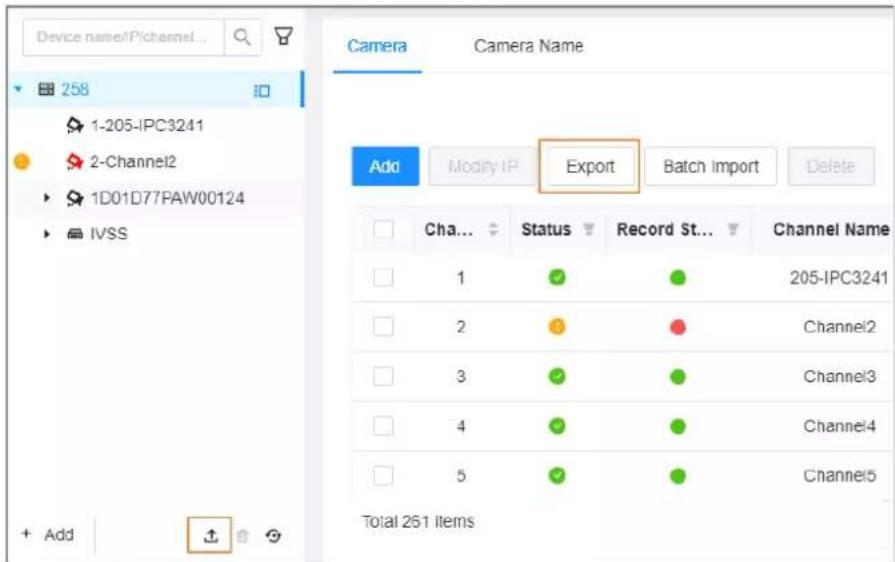The image size is (895, 562).
Task: Select 1D01D77PAW00124 in the device tree
Action: click(x=167, y=198)
